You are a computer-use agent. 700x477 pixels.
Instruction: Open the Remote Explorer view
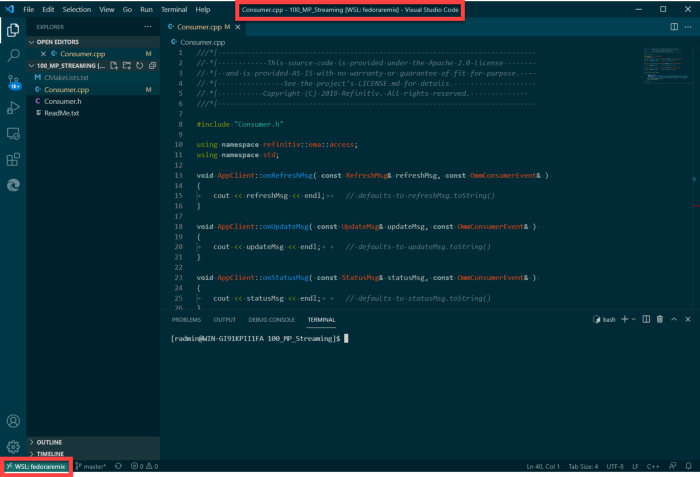tap(13, 133)
